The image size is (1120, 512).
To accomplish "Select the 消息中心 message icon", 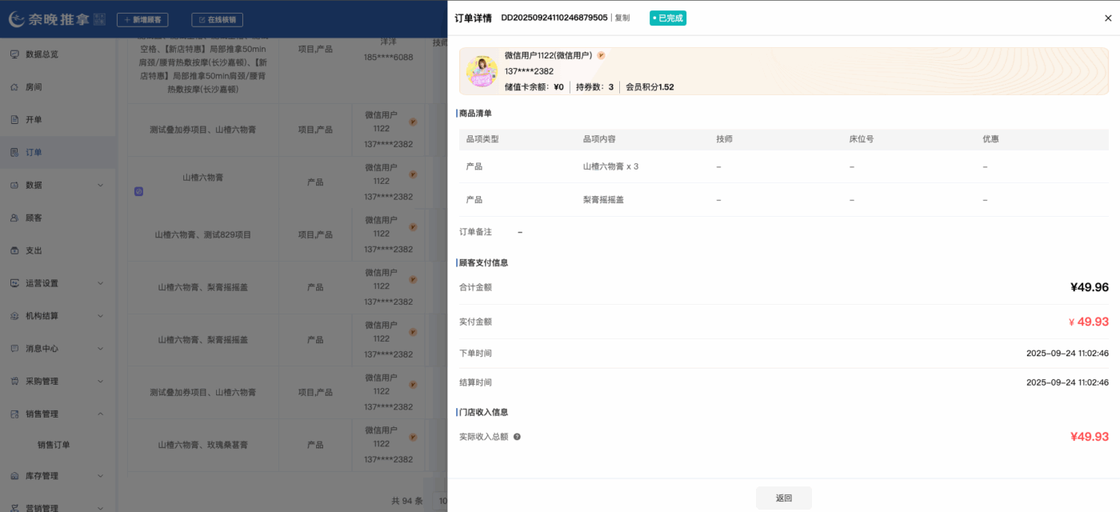I will point(14,348).
